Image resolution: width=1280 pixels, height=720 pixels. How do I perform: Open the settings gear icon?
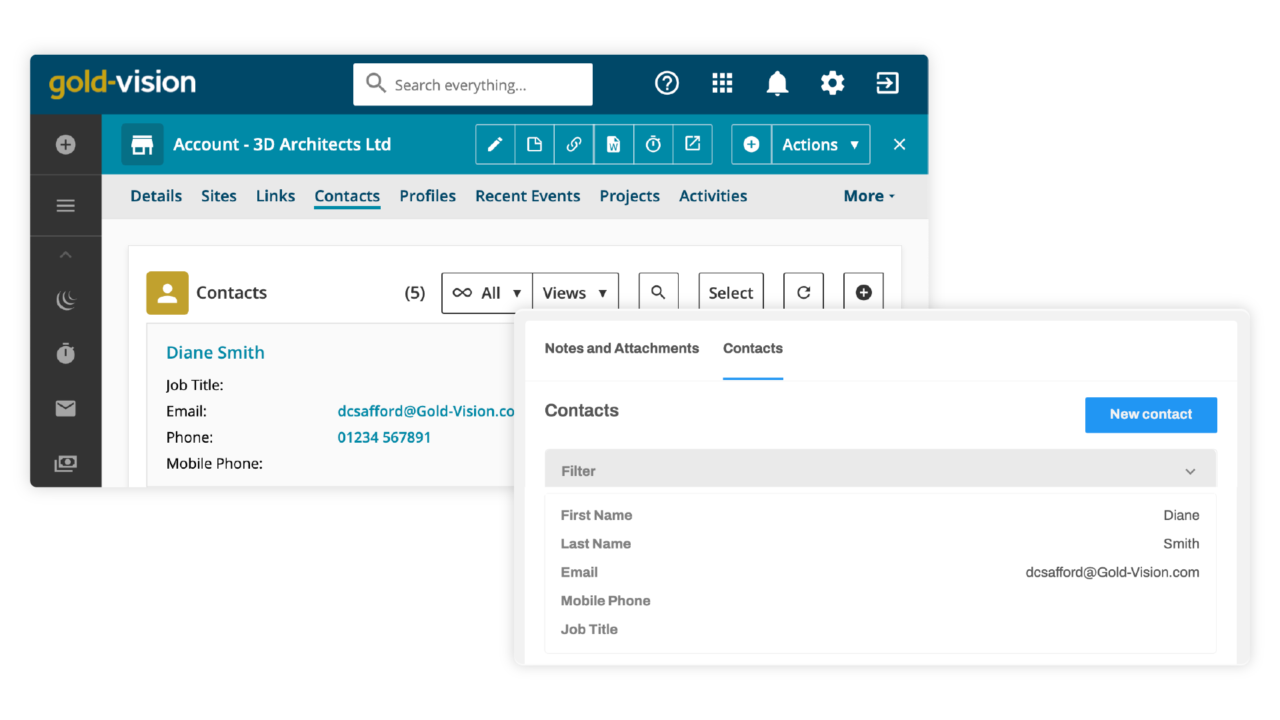pyautogui.click(x=832, y=84)
